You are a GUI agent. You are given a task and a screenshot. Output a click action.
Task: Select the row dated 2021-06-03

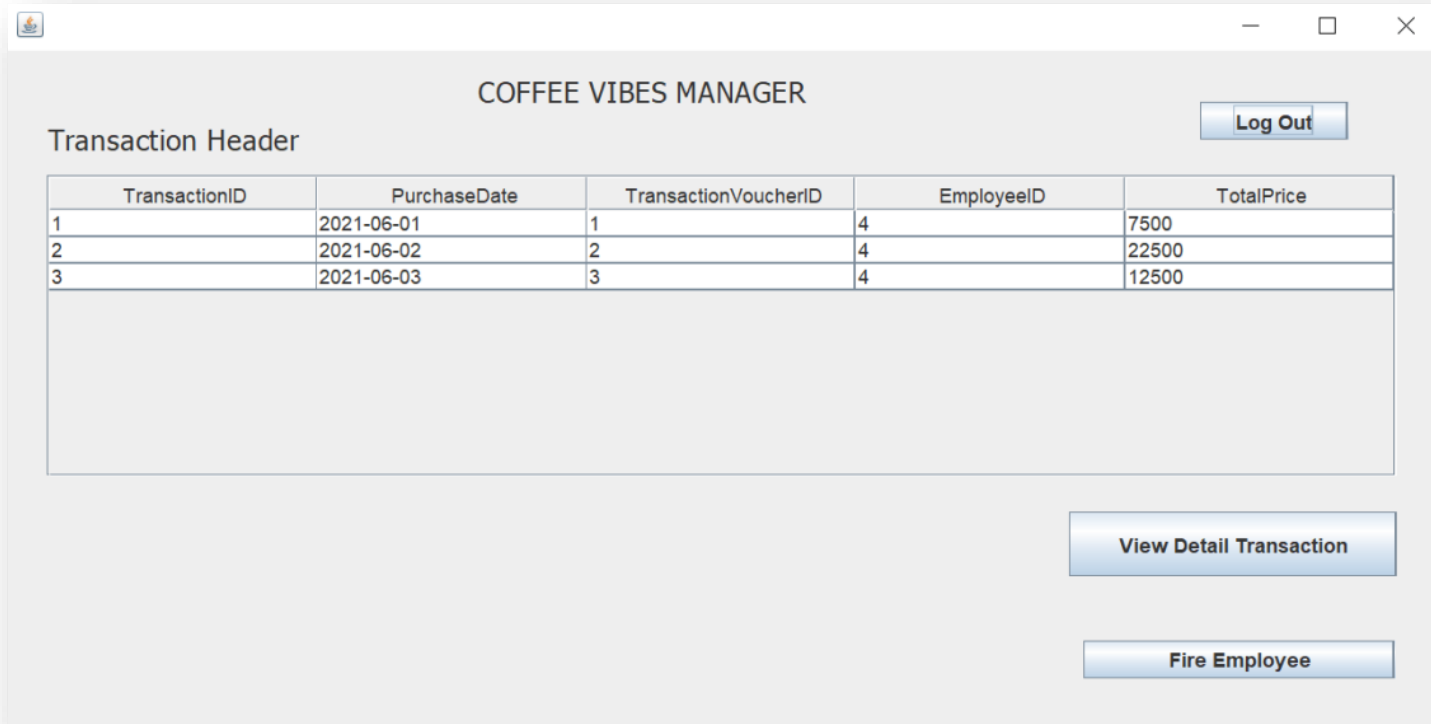(x=451, y=278)
